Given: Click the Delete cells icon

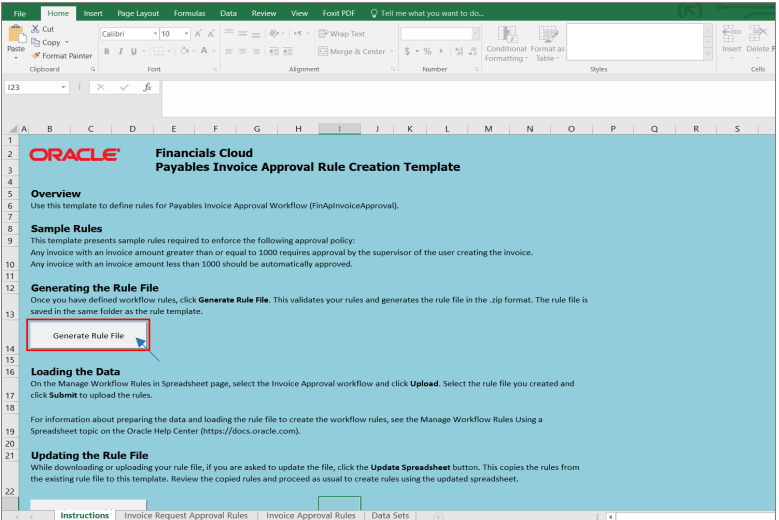Looking at the screenshot, I should click(757, 34).
